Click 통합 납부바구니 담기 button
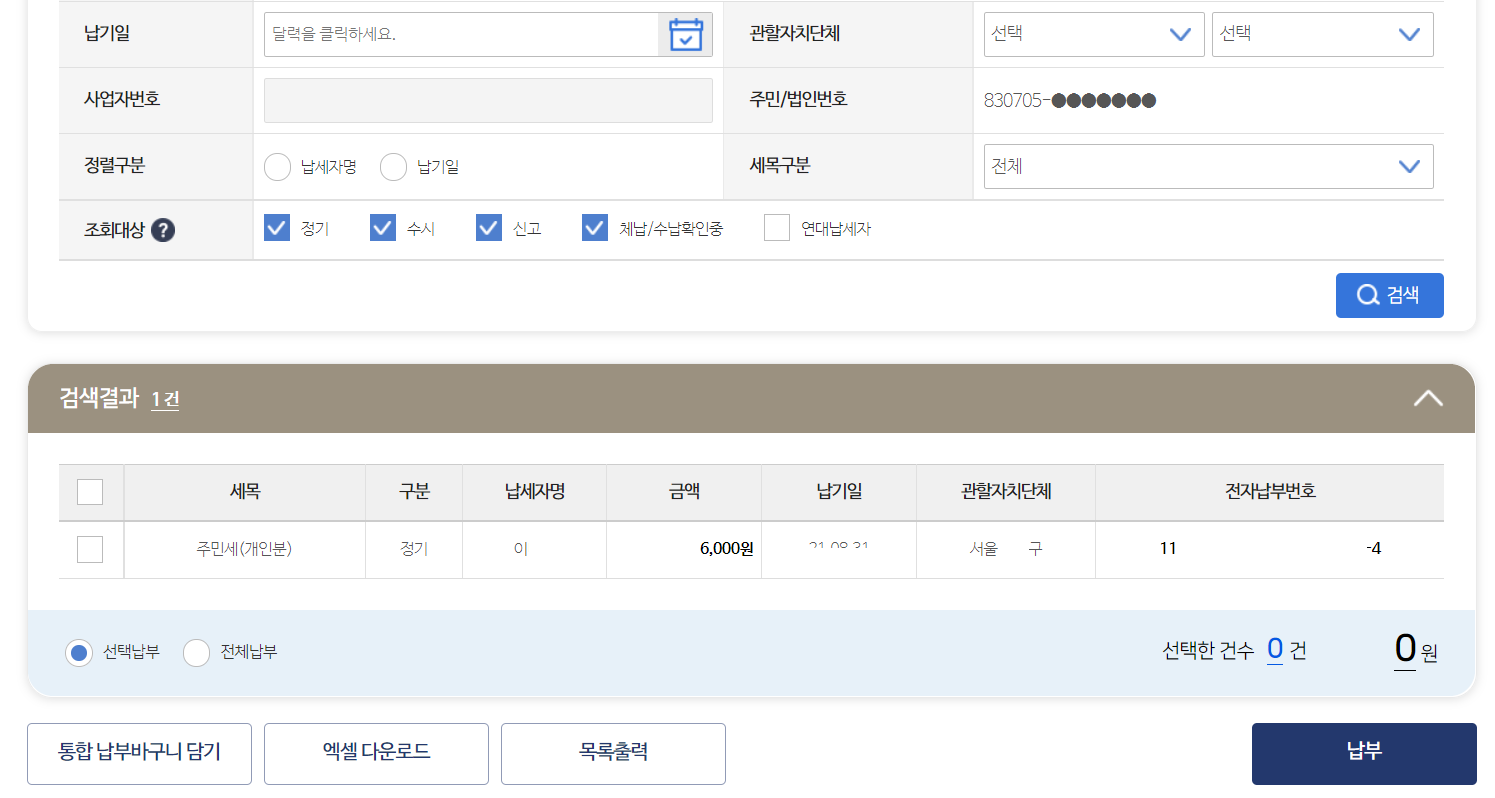The image size is (1495, 798). [x=139, y=753]
